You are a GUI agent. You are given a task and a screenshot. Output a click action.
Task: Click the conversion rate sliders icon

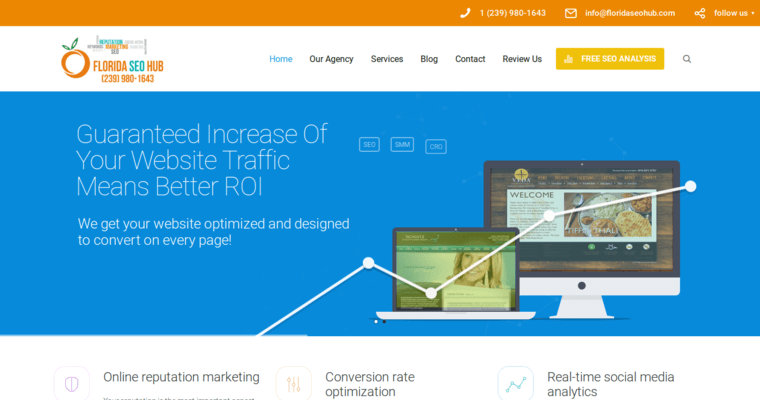click(x=293, y=384)
